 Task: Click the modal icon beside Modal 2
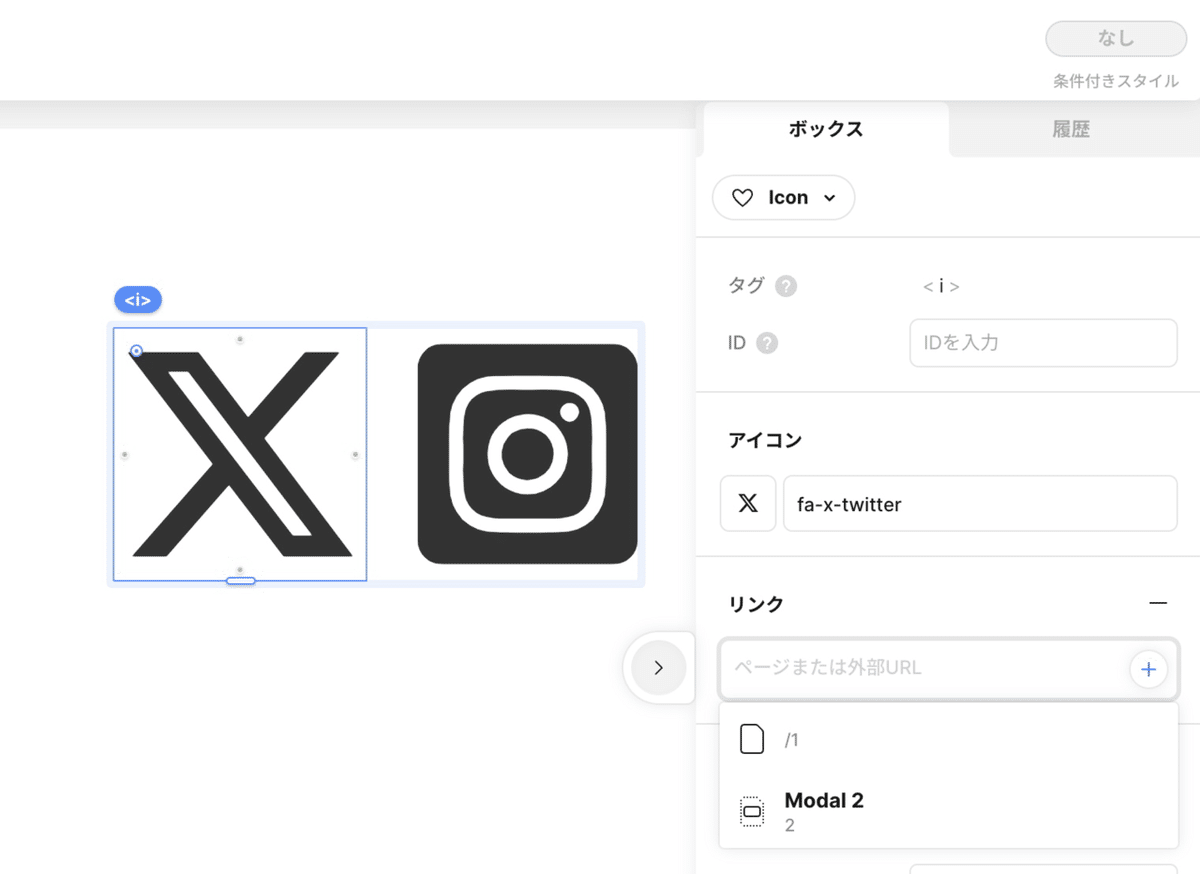point(752,811)
